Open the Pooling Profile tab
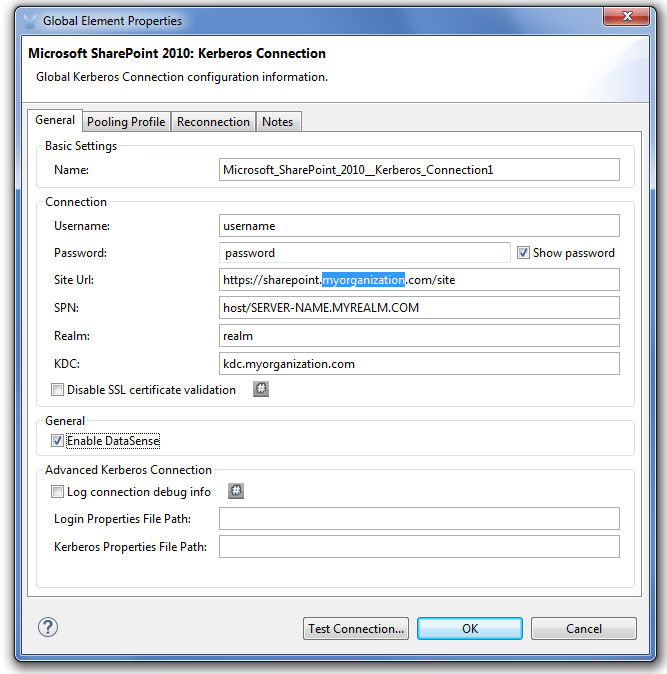 coord(126,122)
